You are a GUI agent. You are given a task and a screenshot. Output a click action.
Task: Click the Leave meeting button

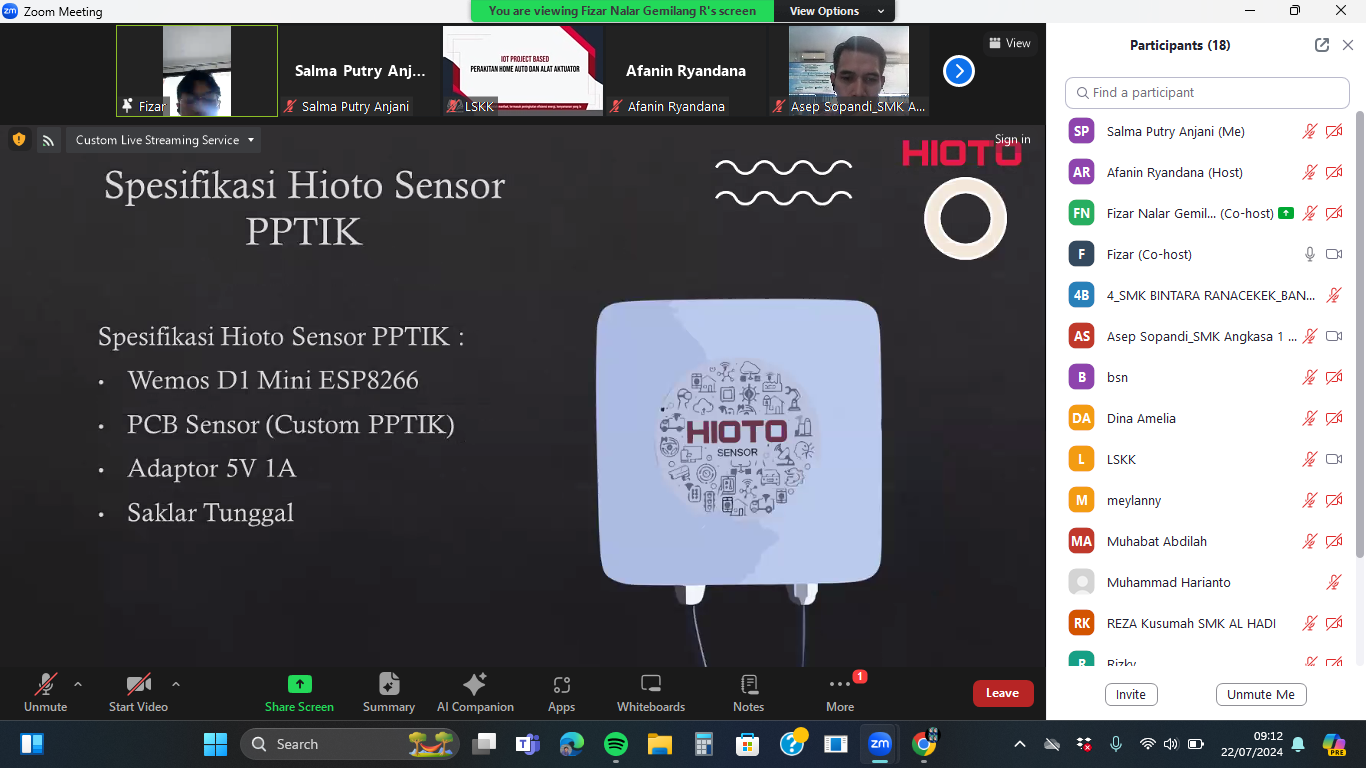[1002, 693]
